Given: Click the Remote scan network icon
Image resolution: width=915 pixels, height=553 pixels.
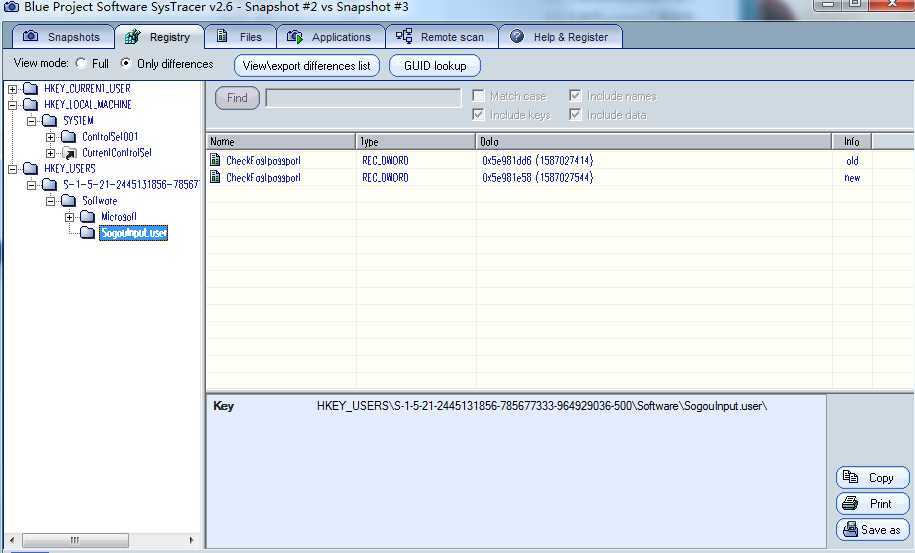Looking at the screenshot, I should 404,36.
